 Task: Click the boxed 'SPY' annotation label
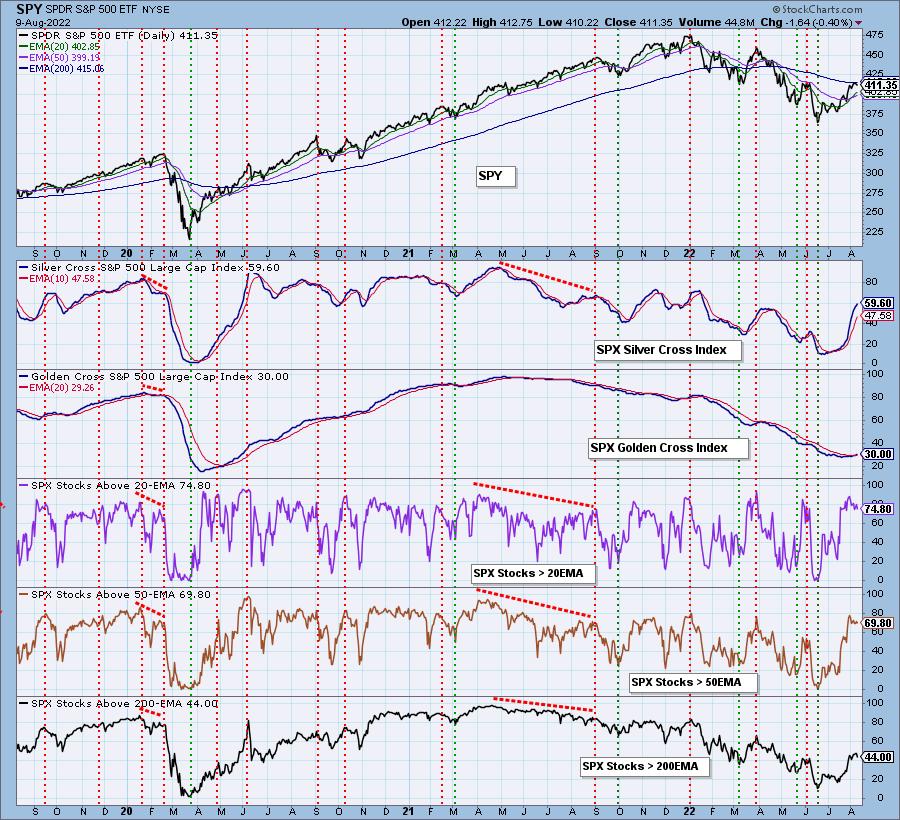[x=496, y=176]
